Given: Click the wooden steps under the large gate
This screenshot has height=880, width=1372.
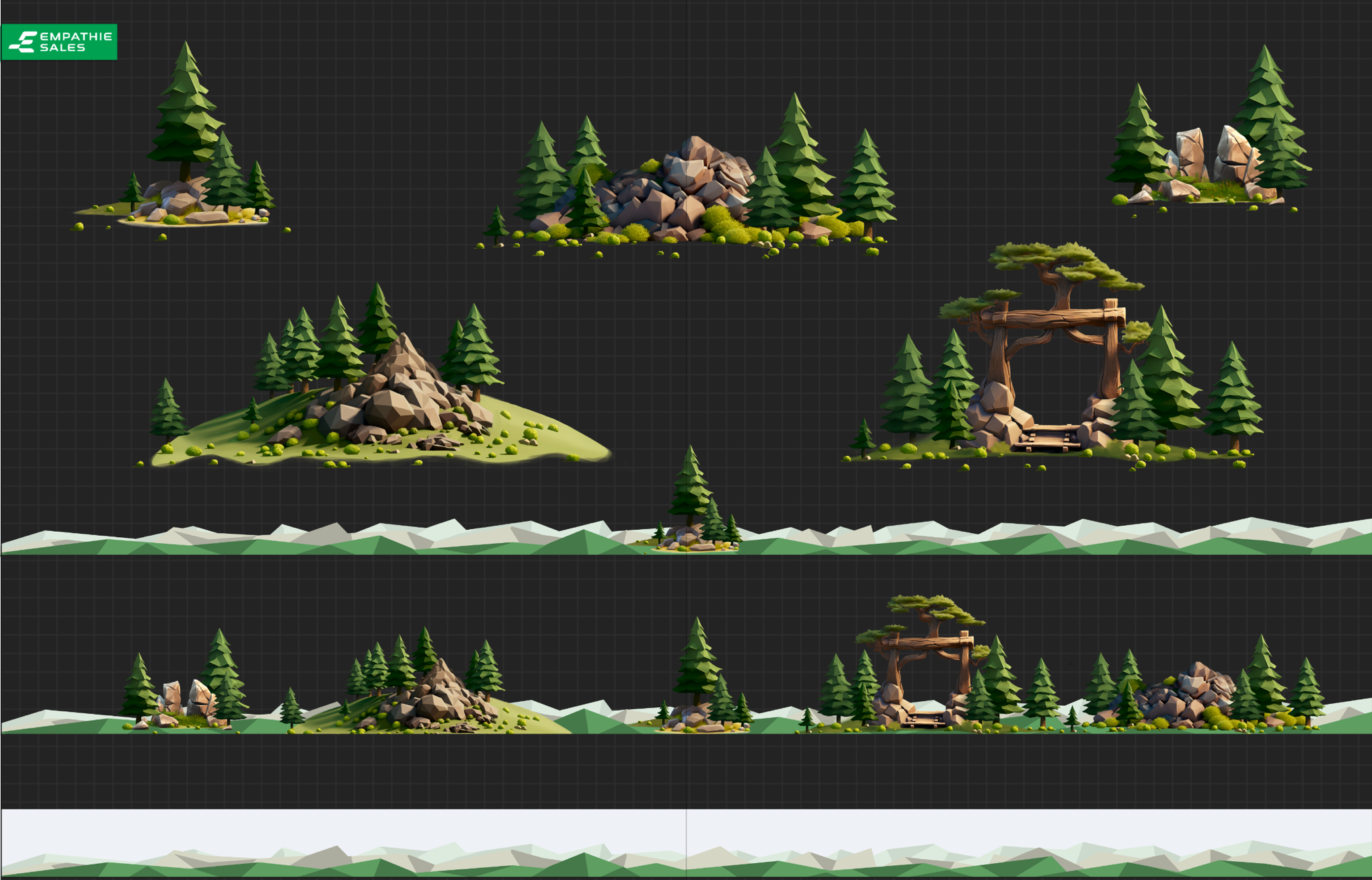Looking at the screenshot, I should 1047,438.
